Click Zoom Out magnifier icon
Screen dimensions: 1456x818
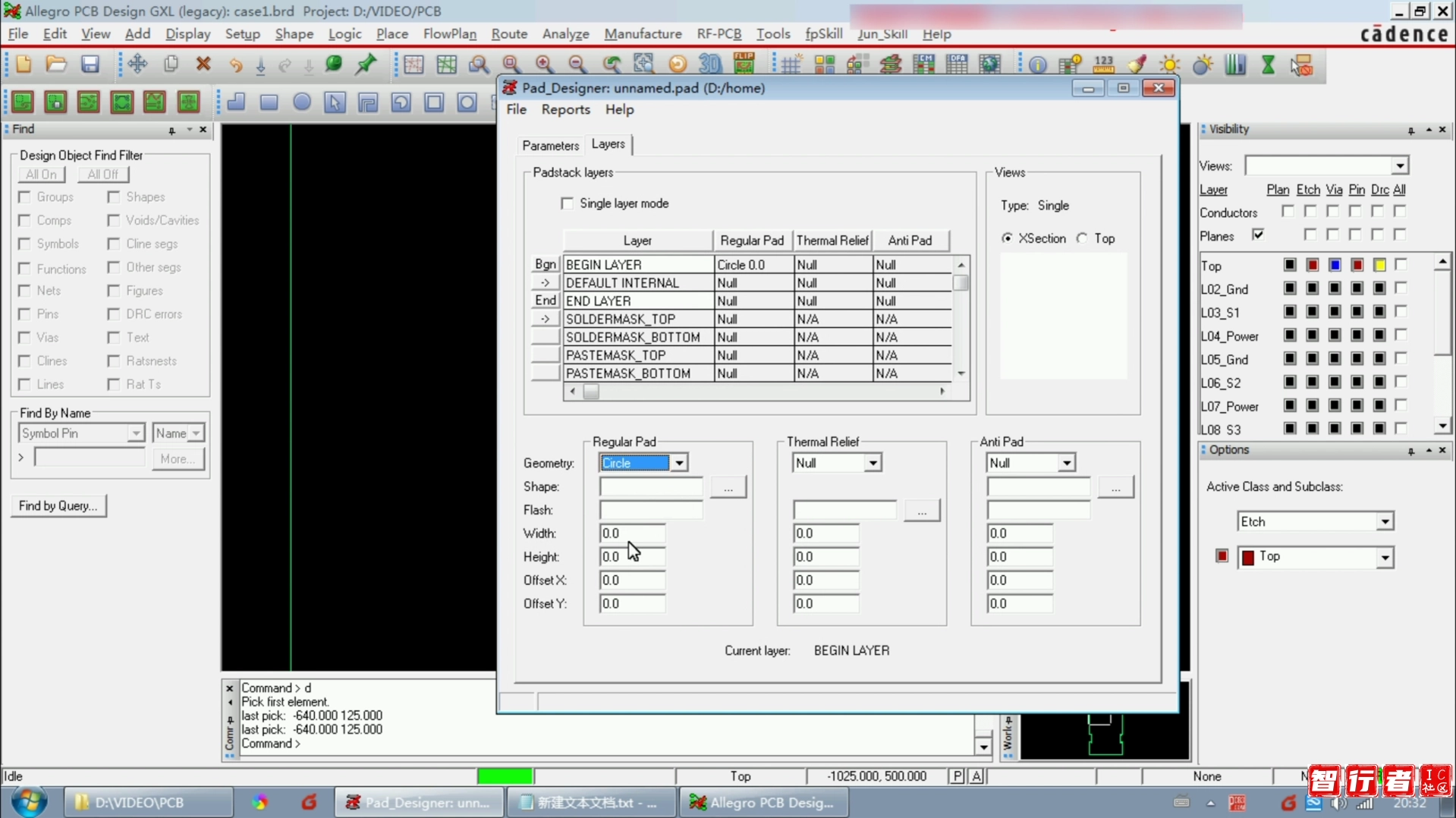[x=577, y=64]
